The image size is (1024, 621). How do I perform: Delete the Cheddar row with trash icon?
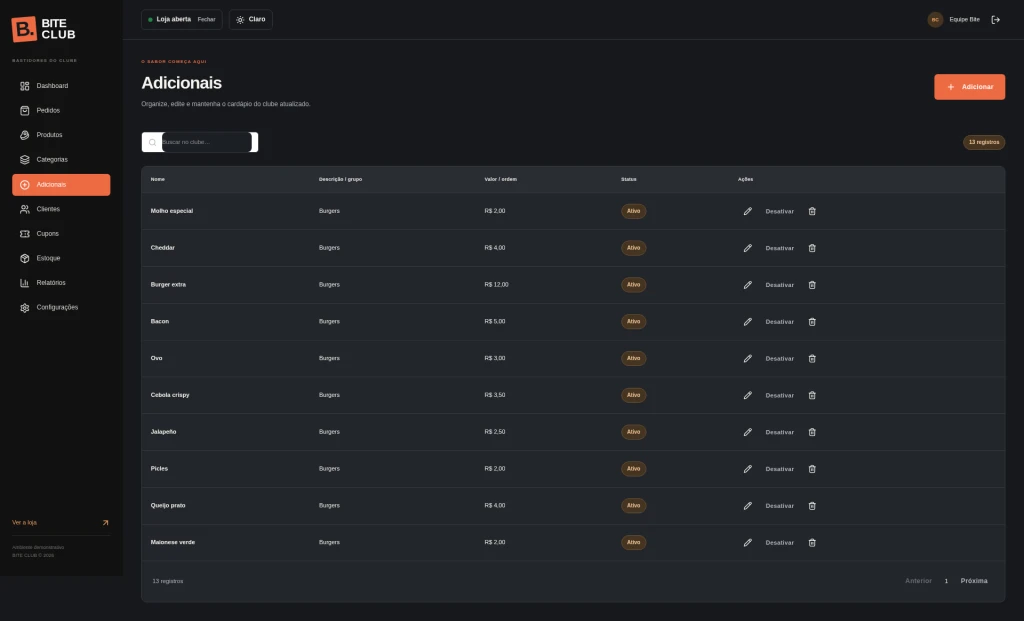point(812,248)
